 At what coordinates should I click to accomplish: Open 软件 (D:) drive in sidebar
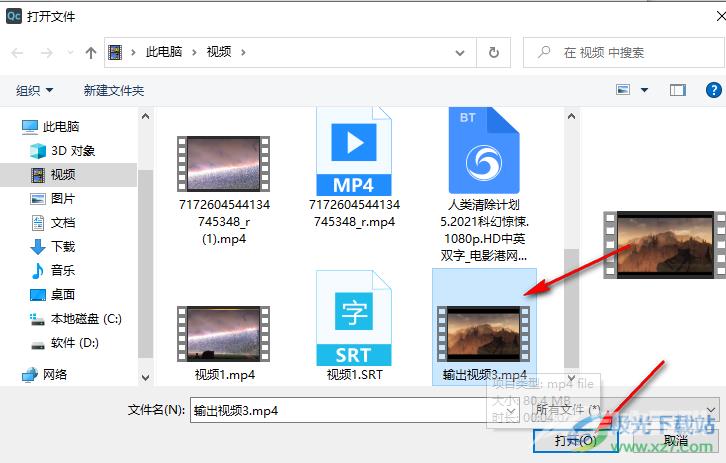click(x=64, y=343)
